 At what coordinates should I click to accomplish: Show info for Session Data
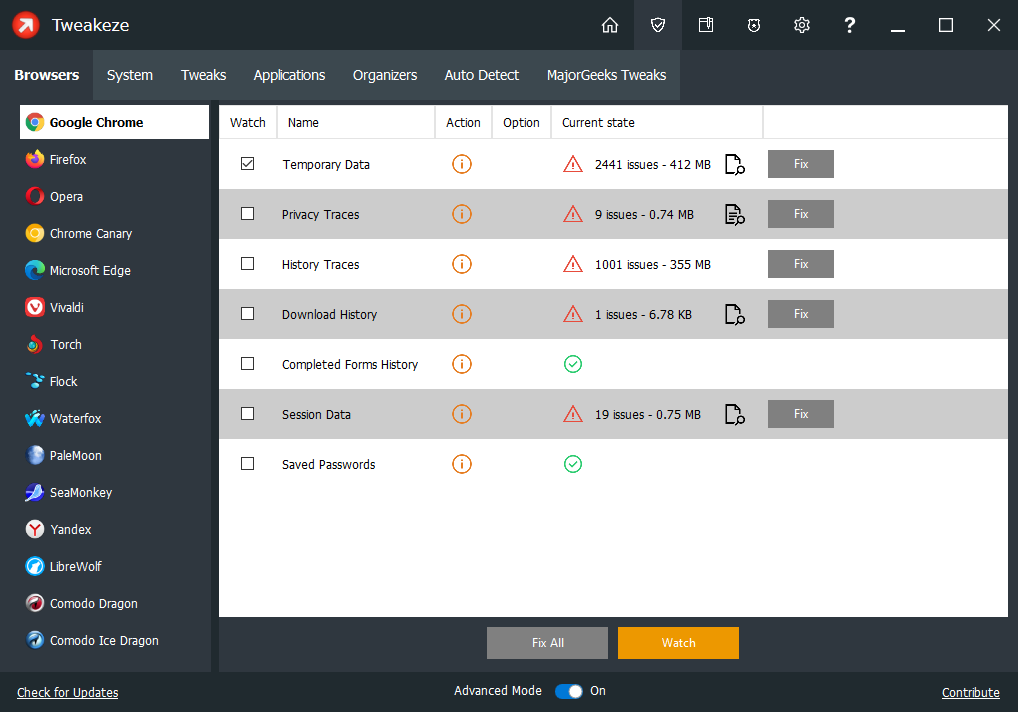click(462, 414)
